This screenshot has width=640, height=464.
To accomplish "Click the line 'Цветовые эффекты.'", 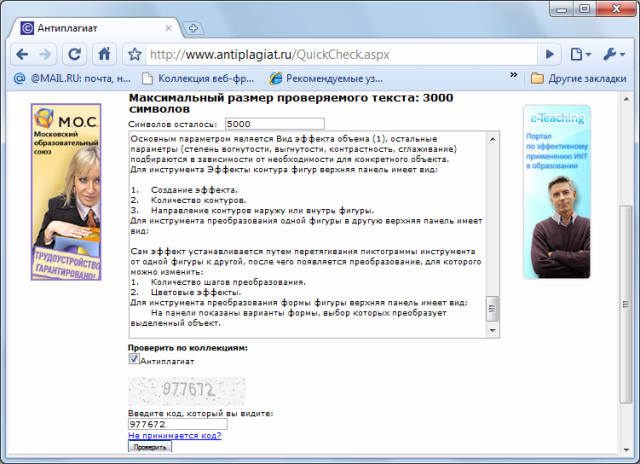I will (196, 293).
